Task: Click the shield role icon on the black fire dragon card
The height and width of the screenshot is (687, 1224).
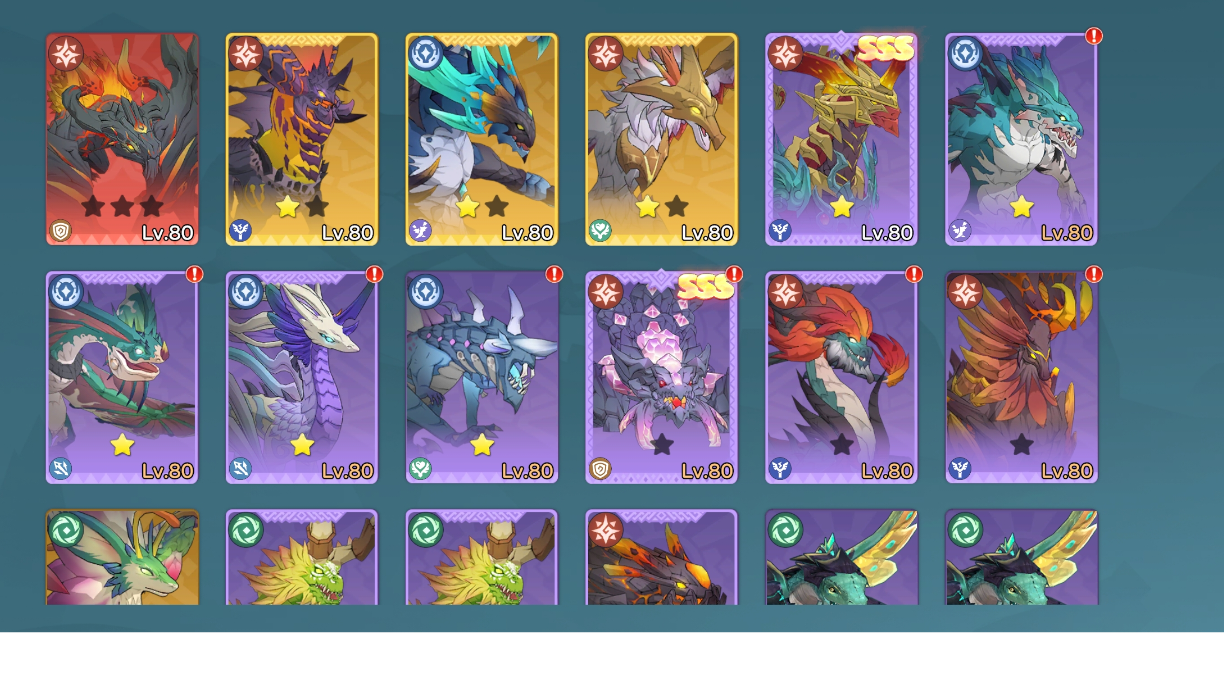Action: (61, 232)
